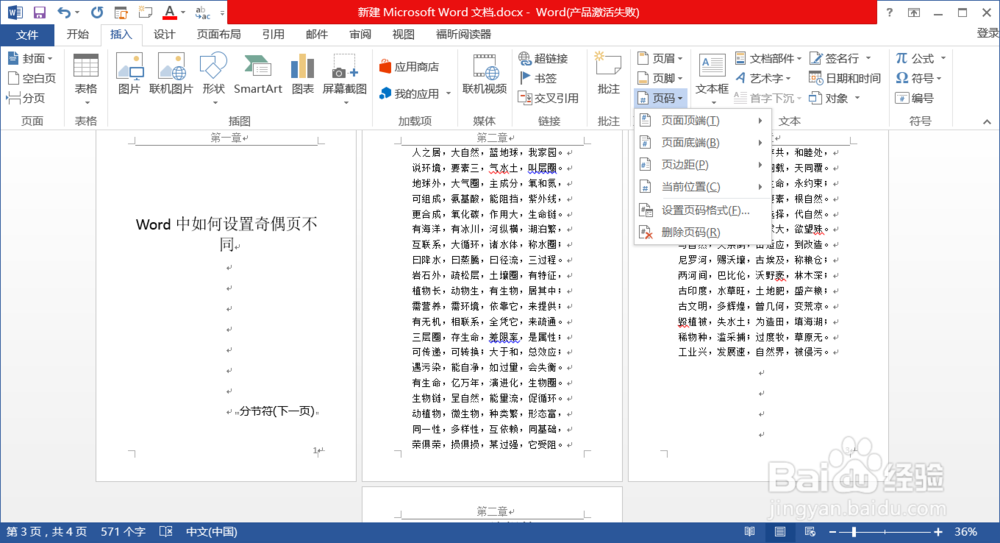
Task: Open the 文件 file tab
Action: coord(27,34)
